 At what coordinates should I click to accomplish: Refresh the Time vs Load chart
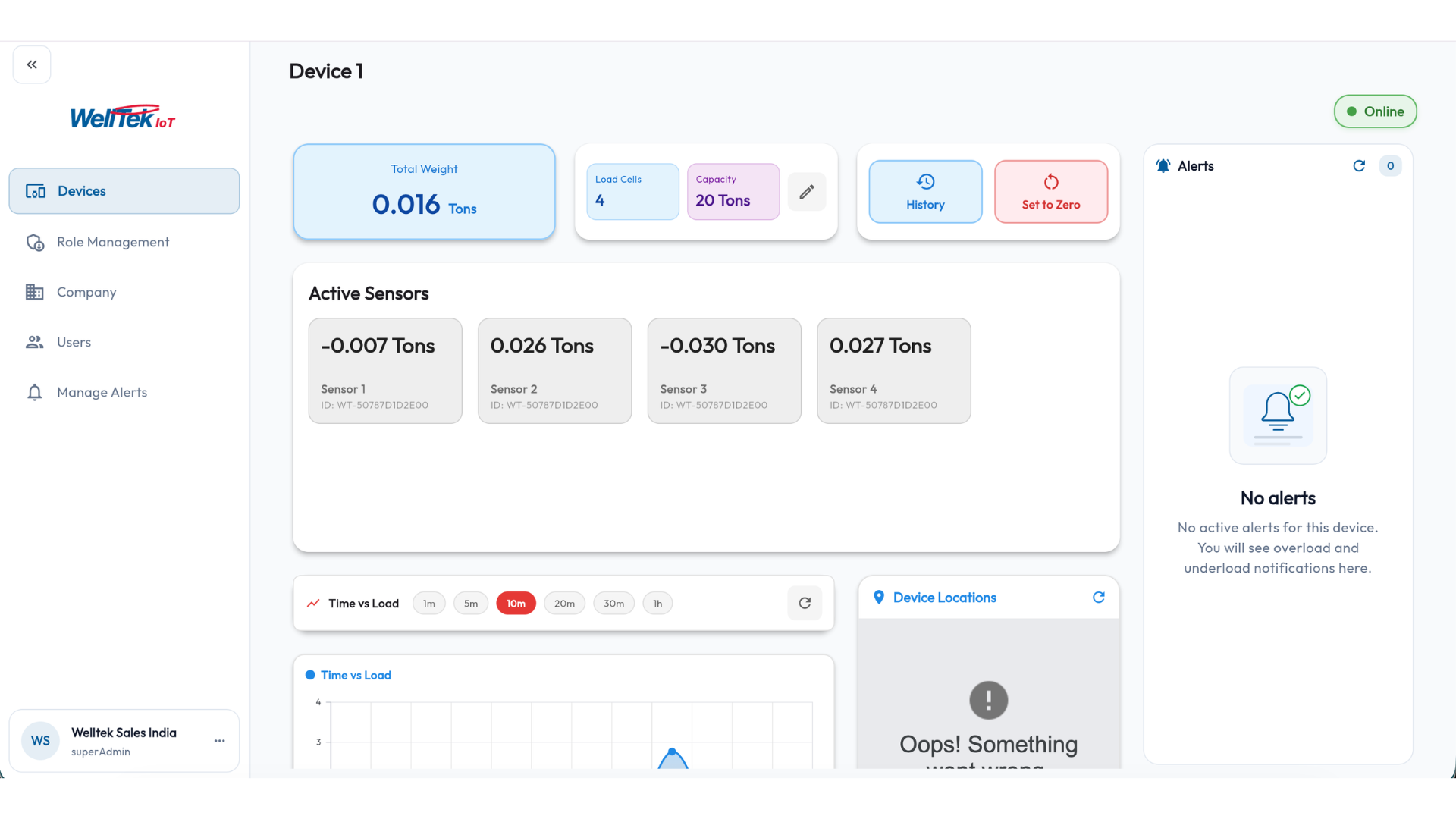point(805,604)
